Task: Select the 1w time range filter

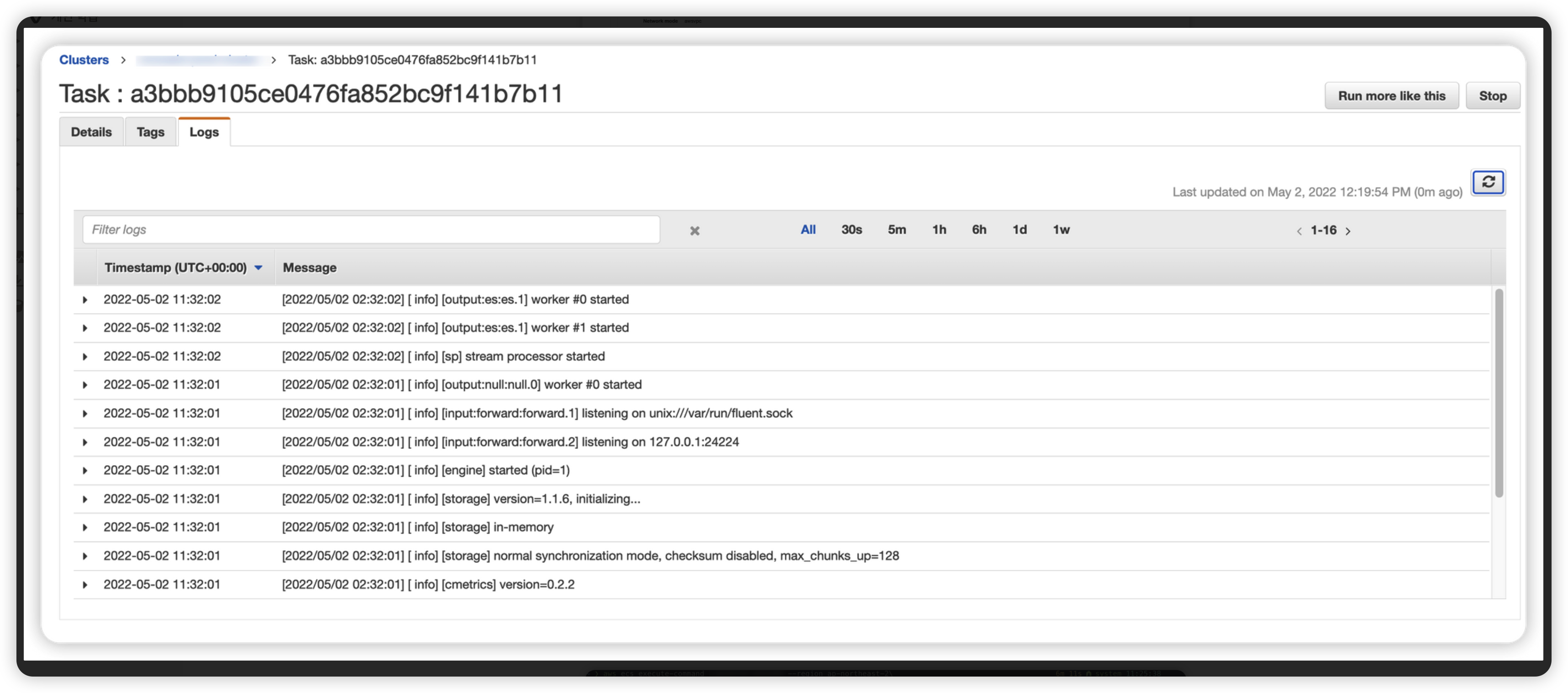Action: point(1060,229)
